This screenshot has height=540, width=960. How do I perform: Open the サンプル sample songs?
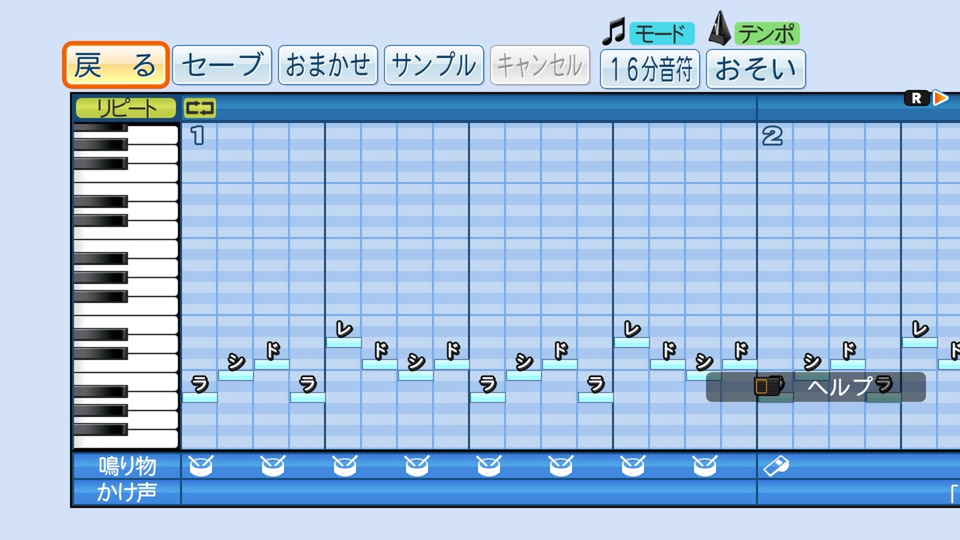point(433,65)
